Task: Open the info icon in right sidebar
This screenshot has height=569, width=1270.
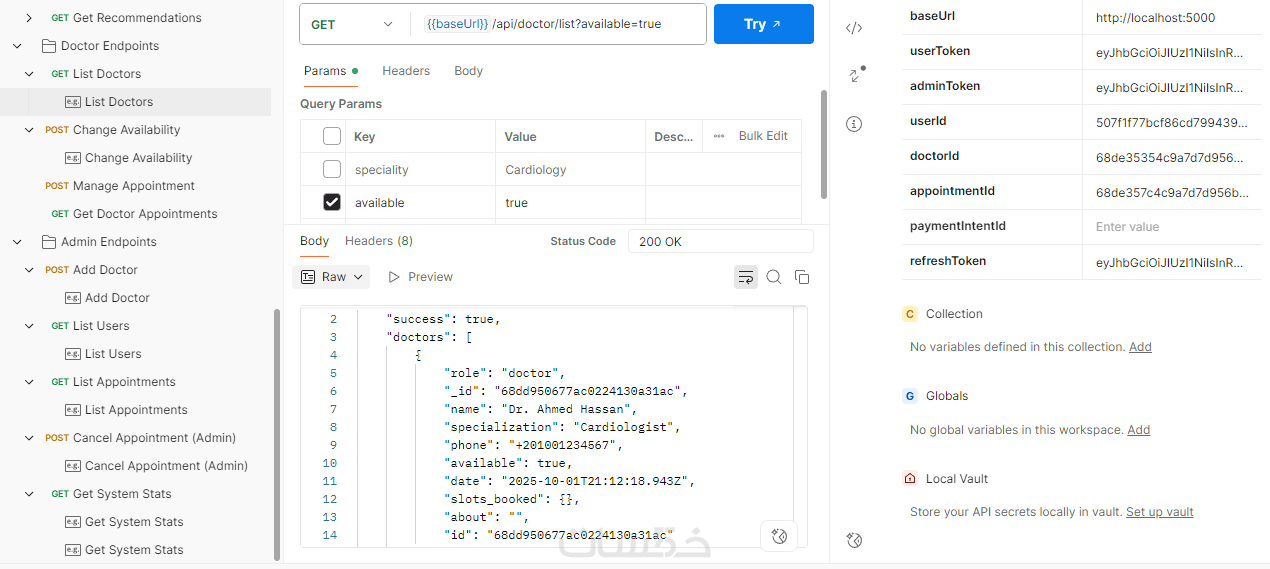Action: (854, 124)
